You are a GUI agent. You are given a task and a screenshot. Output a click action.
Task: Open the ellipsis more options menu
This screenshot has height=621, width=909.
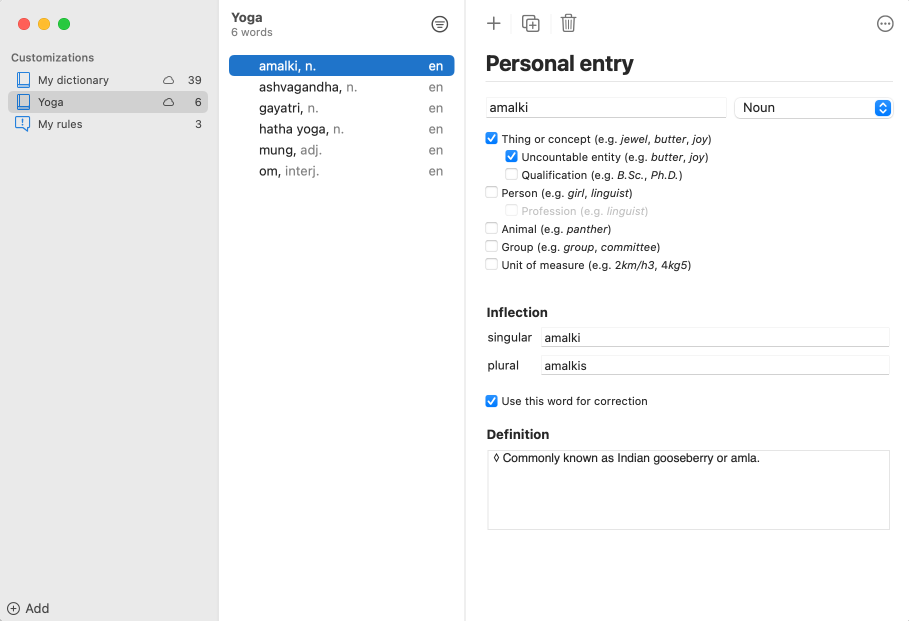pyautogui.click(x=885, y=24)
